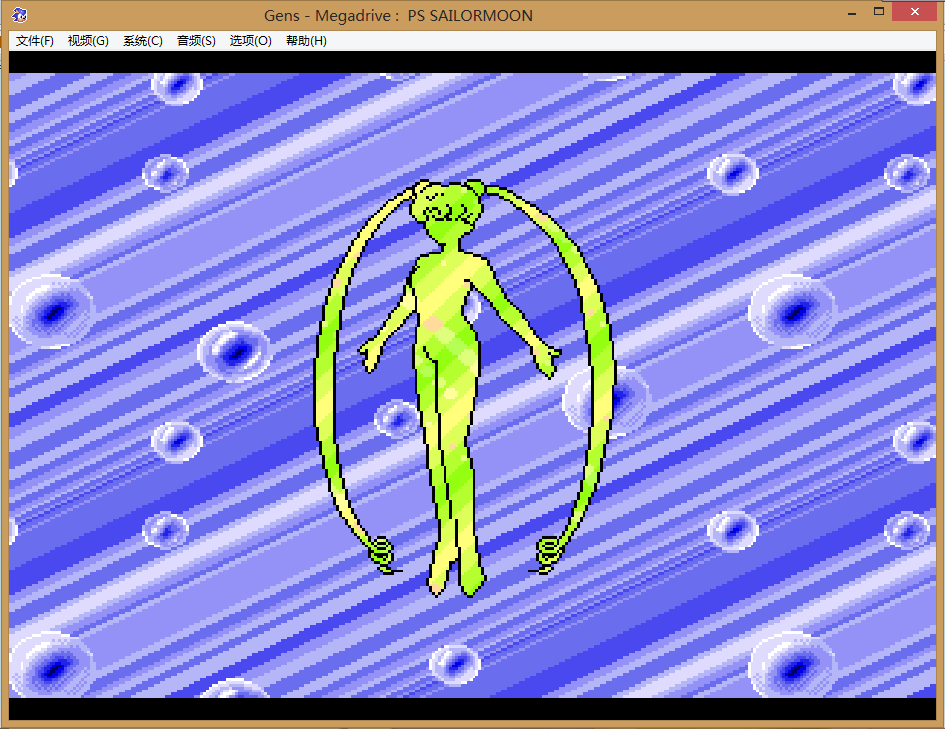Open the 帮助(H) help menu

pos(306,40)
